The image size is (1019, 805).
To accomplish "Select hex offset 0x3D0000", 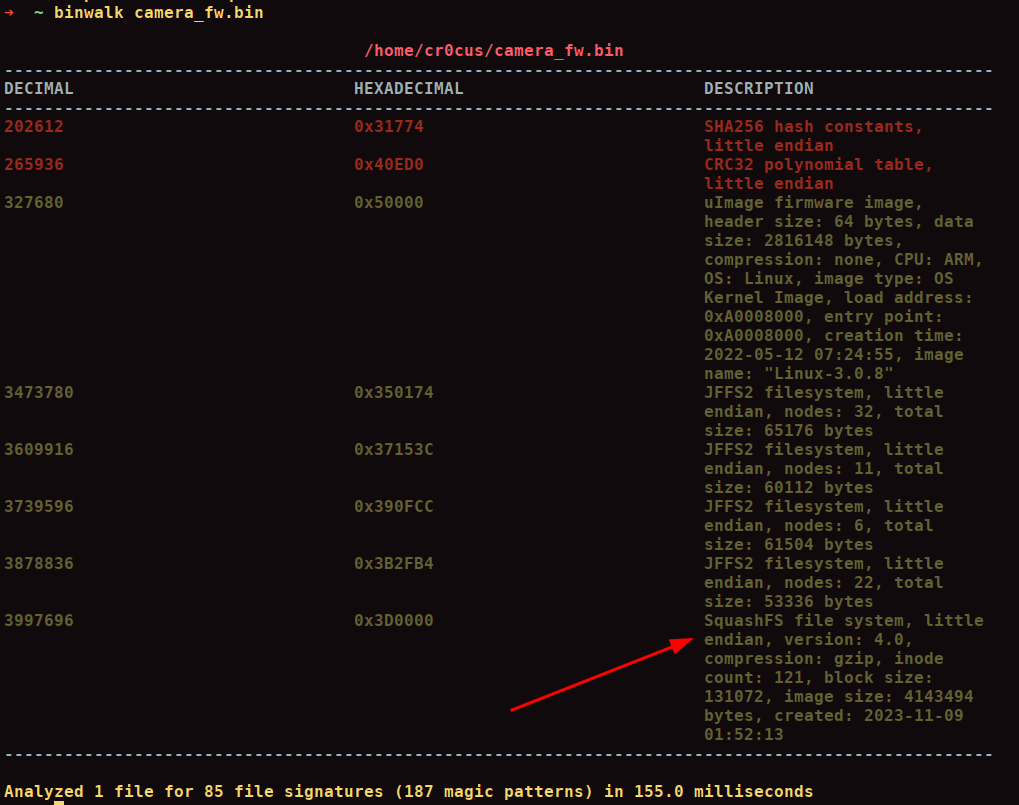I will (x=394, y=620).
